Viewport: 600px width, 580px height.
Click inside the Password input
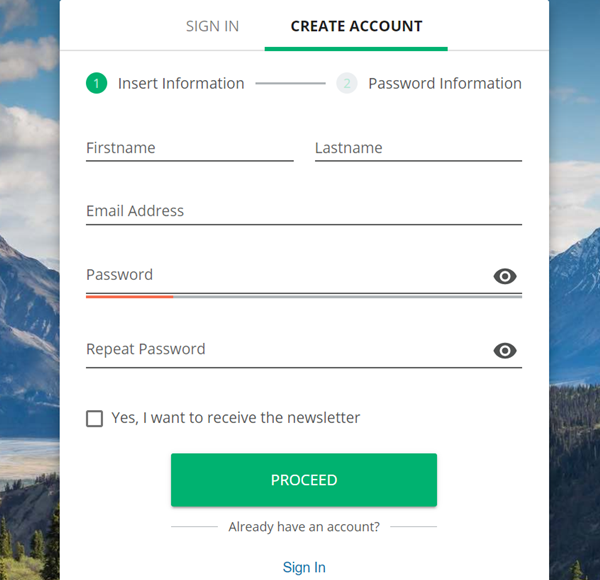(285, 275)
